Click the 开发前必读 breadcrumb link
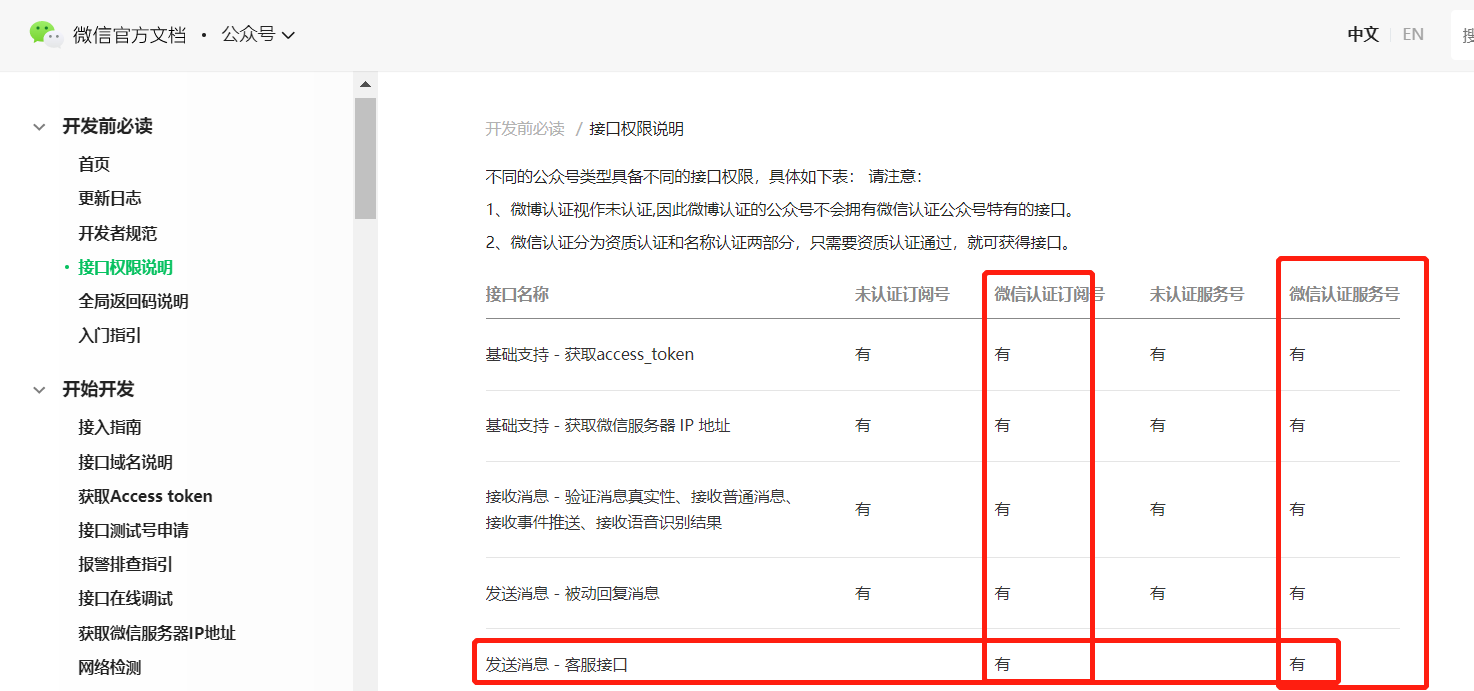1474x691 pixels. pyautogui.click(x=525, y=129)
